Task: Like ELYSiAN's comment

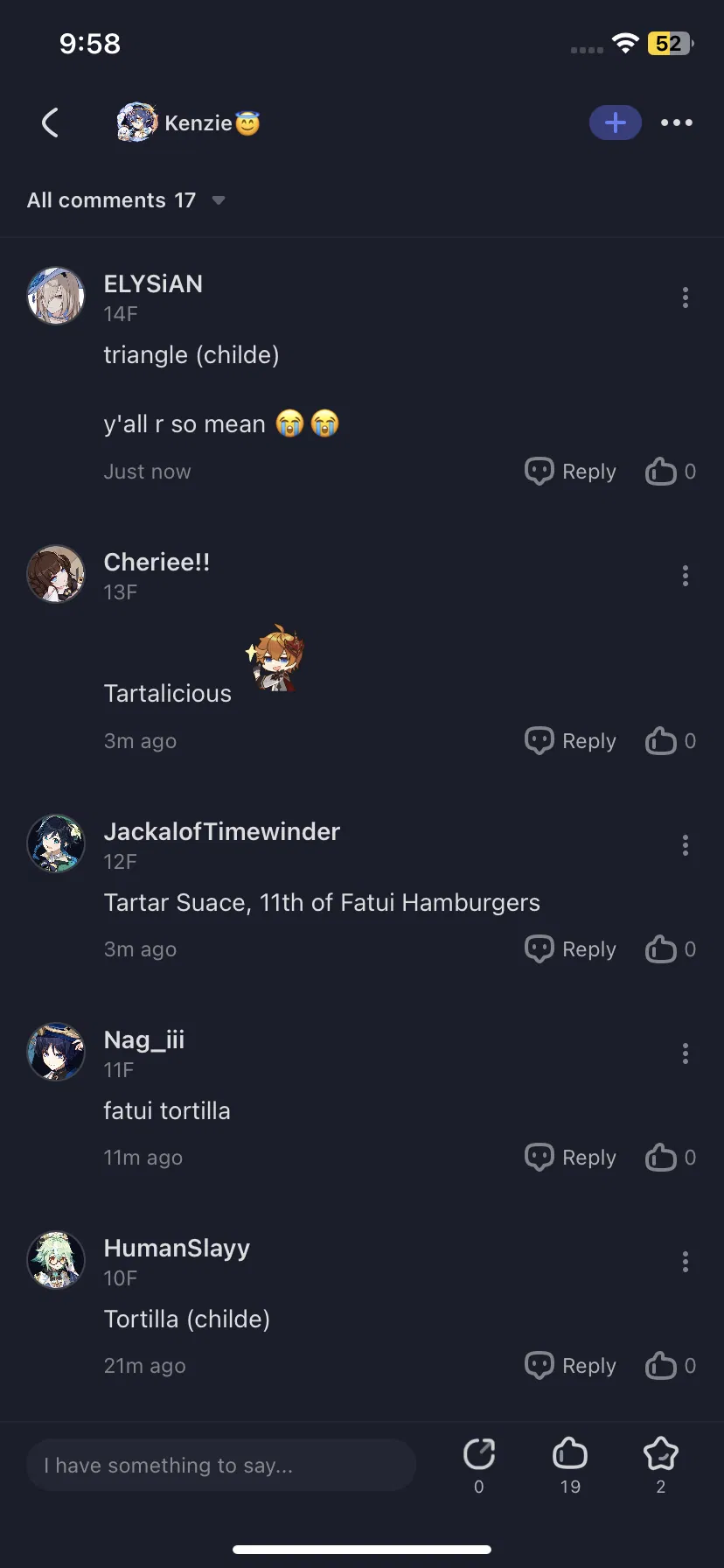Action: pyautogui.click(x=662, y=472)
